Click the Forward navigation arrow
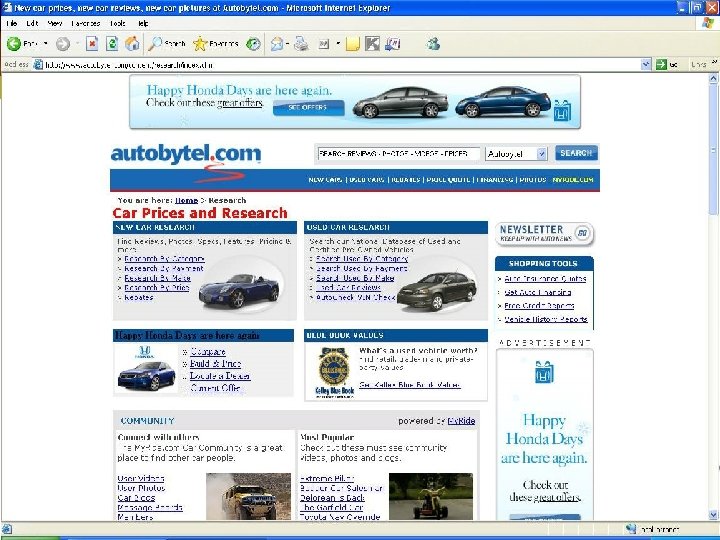 click(63, 44)
